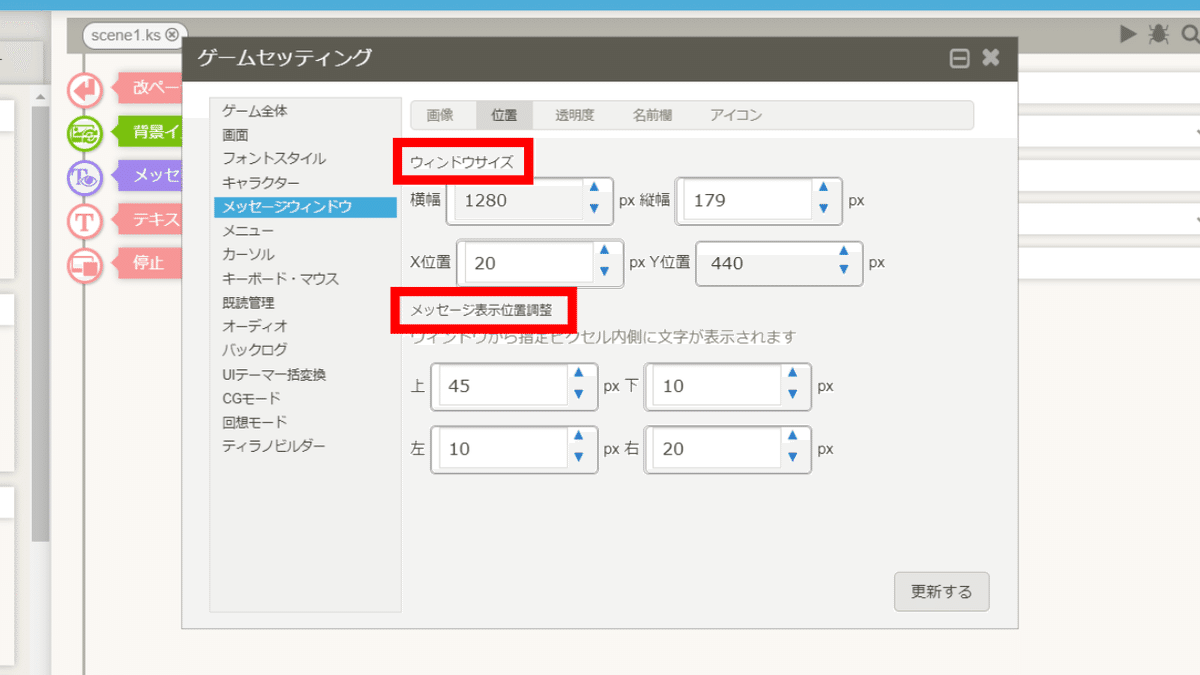Decrease 左 padding with down arrow
Image resolution: width=1200 pixels, height=675 pixels.
578,457
